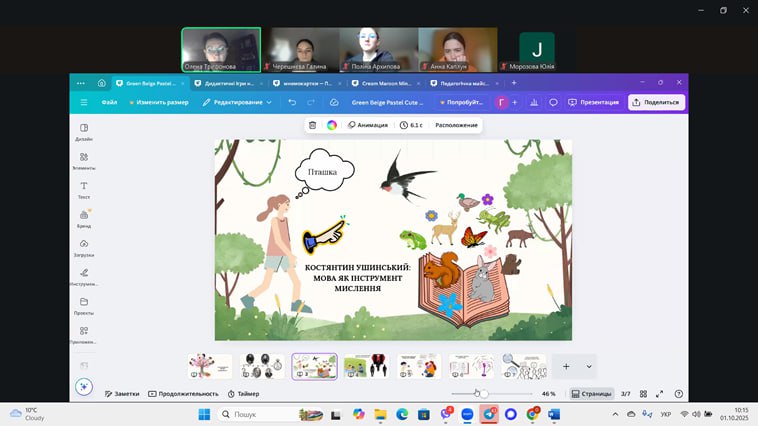Click the document title Green Beige Pastel Cute
This screenshot has width=758, height=426.
coord(387,103)
